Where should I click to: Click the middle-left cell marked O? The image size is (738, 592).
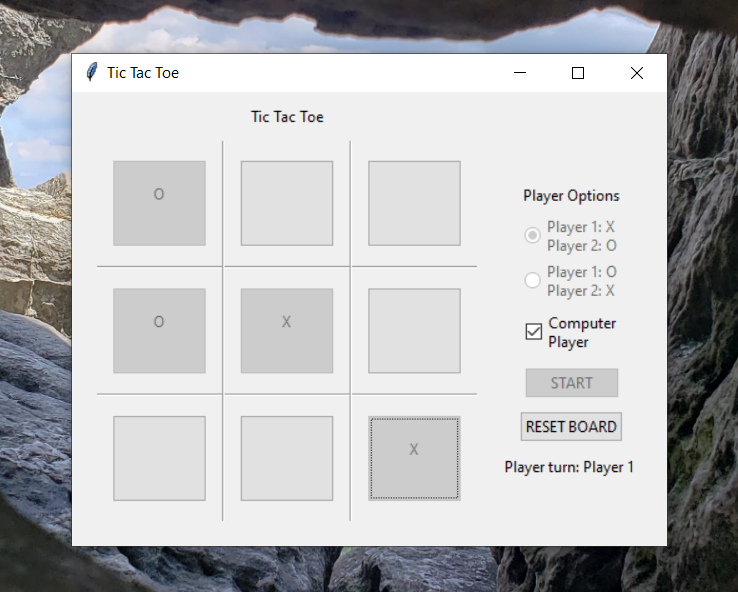[x=159, y=331]
